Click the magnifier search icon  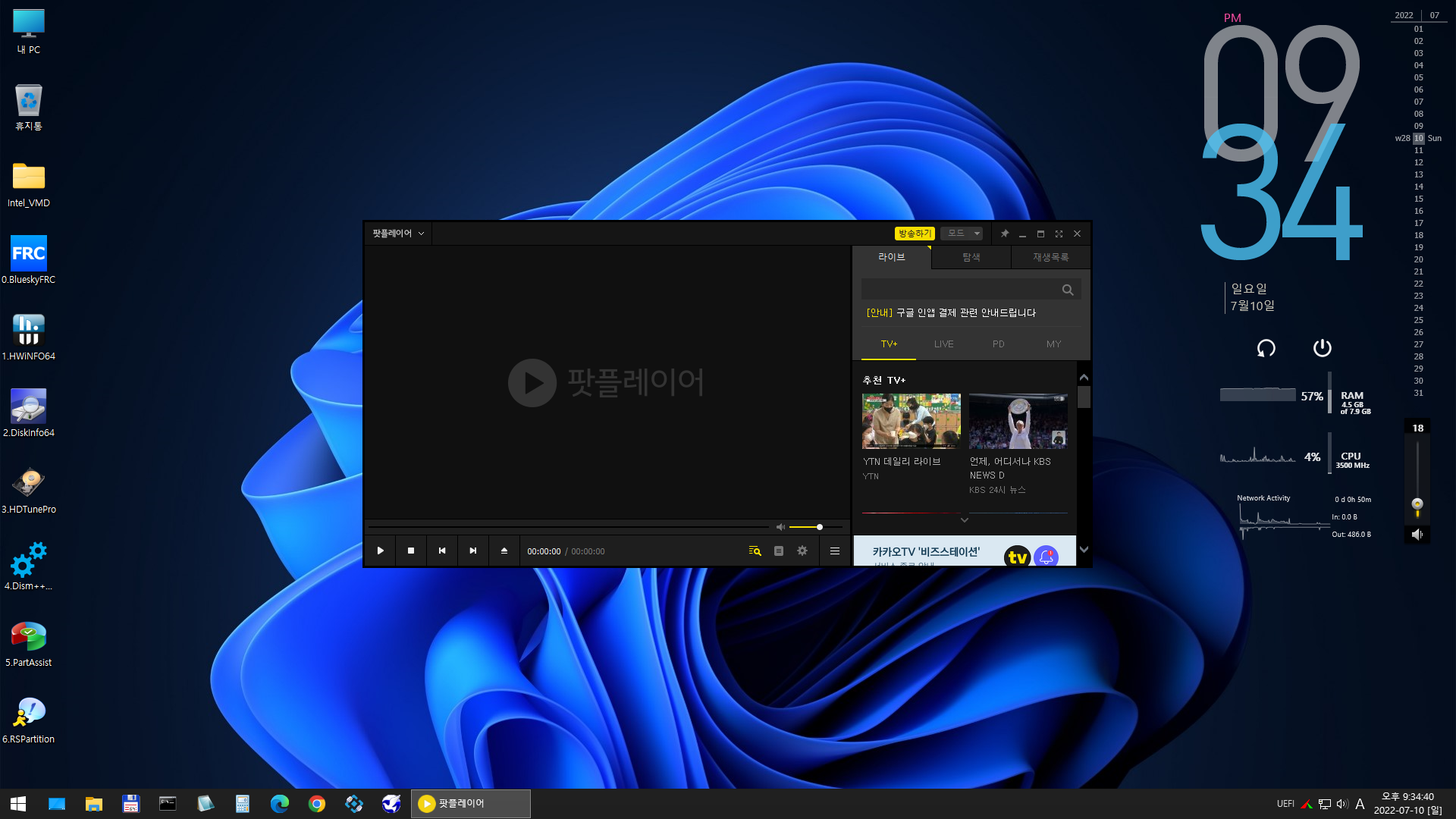pyautogui.click(x=1068, y=290)
